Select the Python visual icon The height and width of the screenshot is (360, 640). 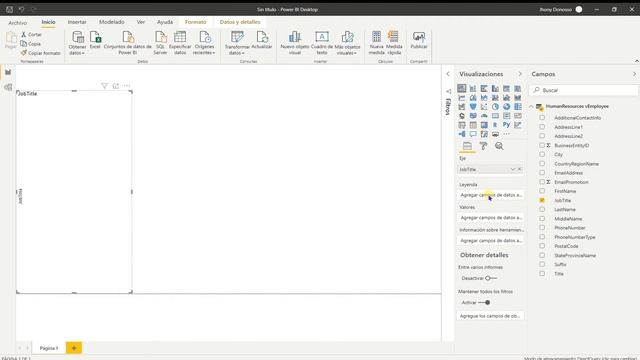[507, 125]
